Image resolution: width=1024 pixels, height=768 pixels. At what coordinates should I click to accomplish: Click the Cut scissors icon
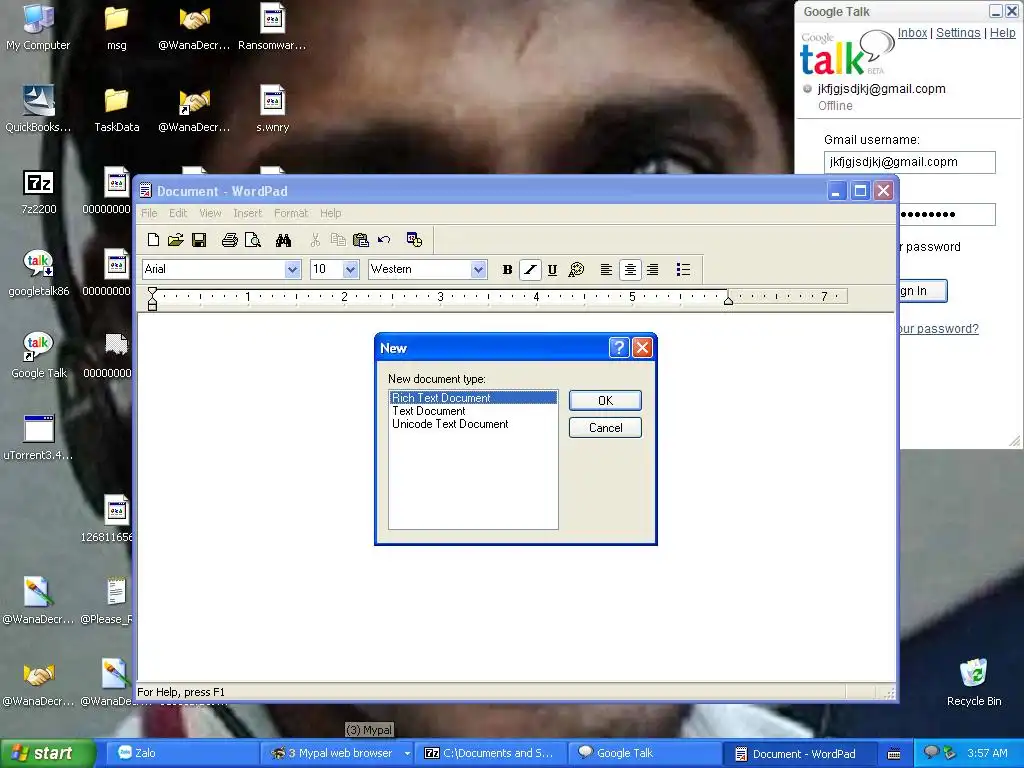[315, 240]
